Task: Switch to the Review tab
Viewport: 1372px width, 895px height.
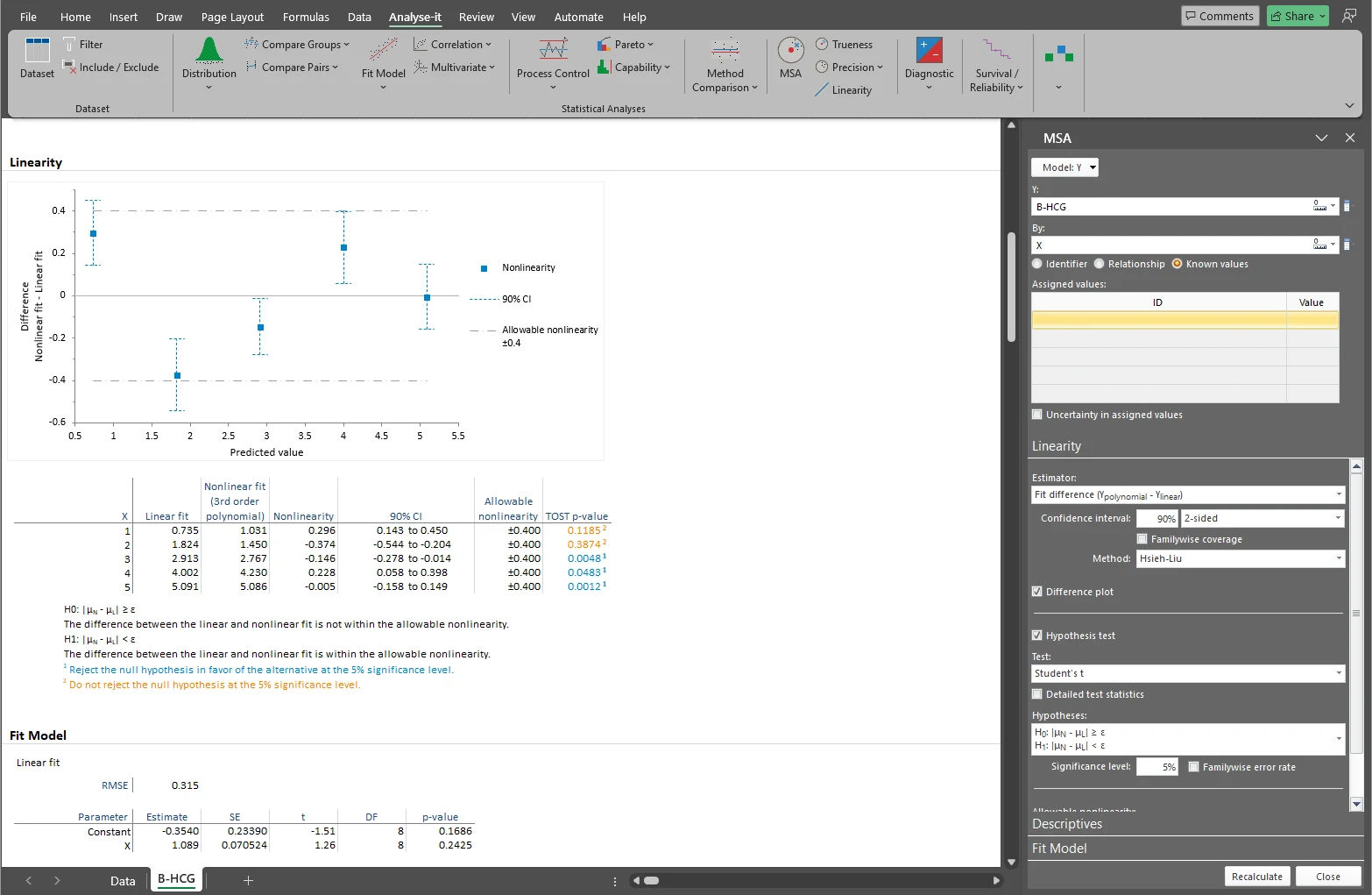Action: 476,17
